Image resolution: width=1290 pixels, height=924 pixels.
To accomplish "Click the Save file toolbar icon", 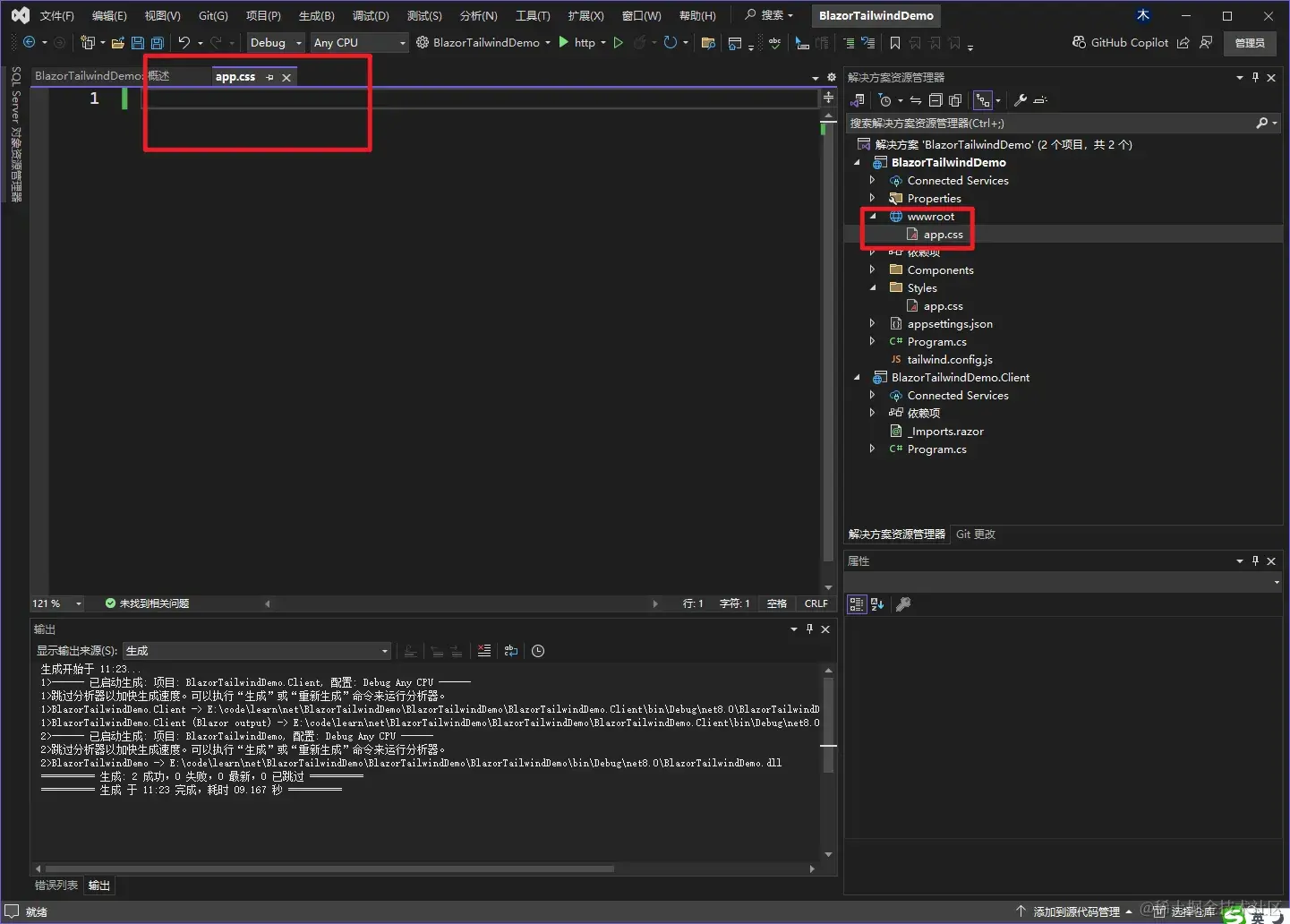I will pyautogui.click(x=137, y=42).
